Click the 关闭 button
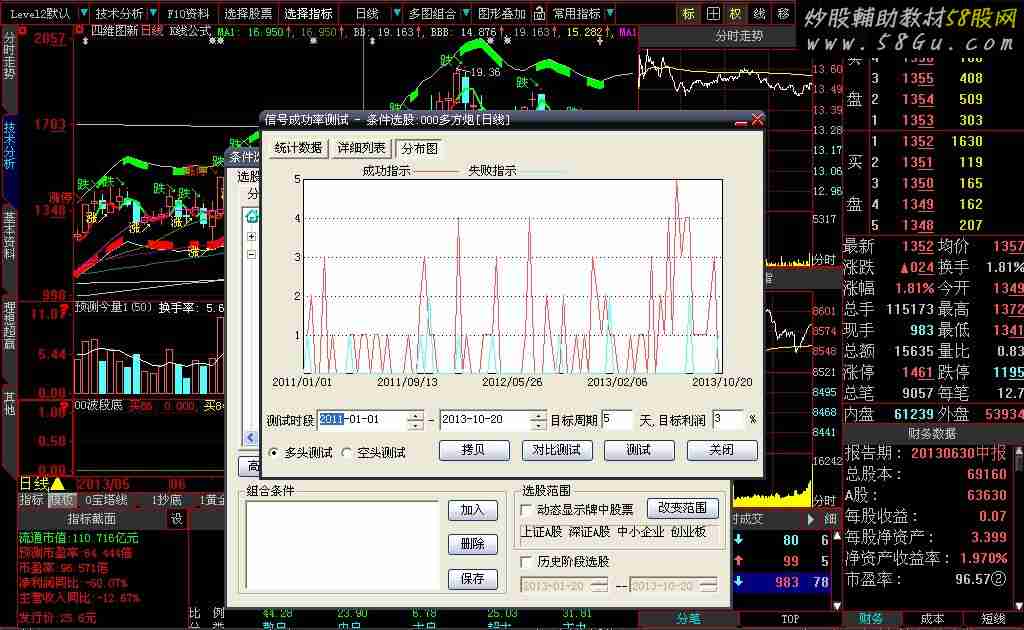 coord(722,450)
